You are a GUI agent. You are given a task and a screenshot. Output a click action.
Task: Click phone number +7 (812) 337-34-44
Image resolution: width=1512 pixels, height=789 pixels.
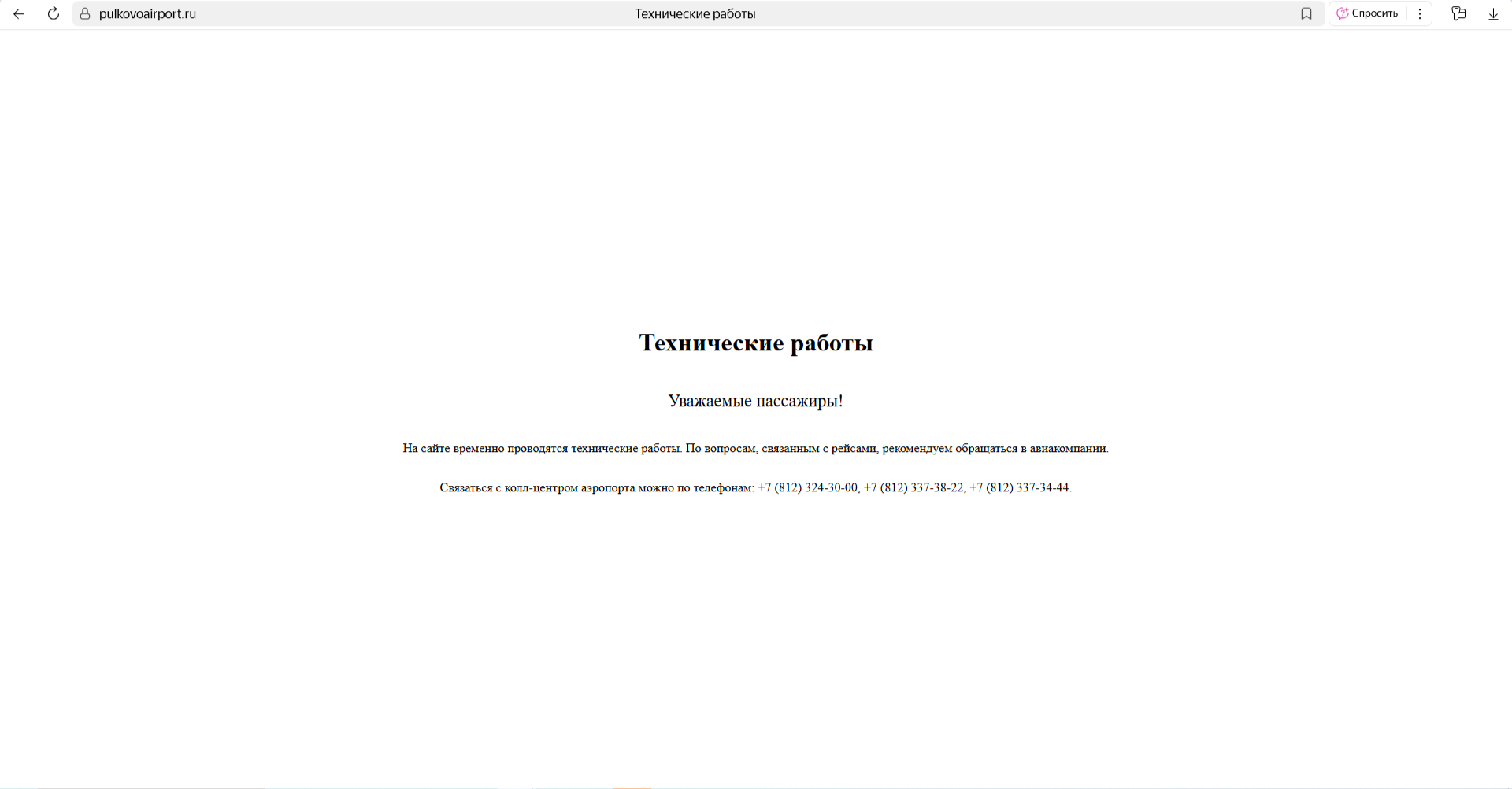[1019, 487]
